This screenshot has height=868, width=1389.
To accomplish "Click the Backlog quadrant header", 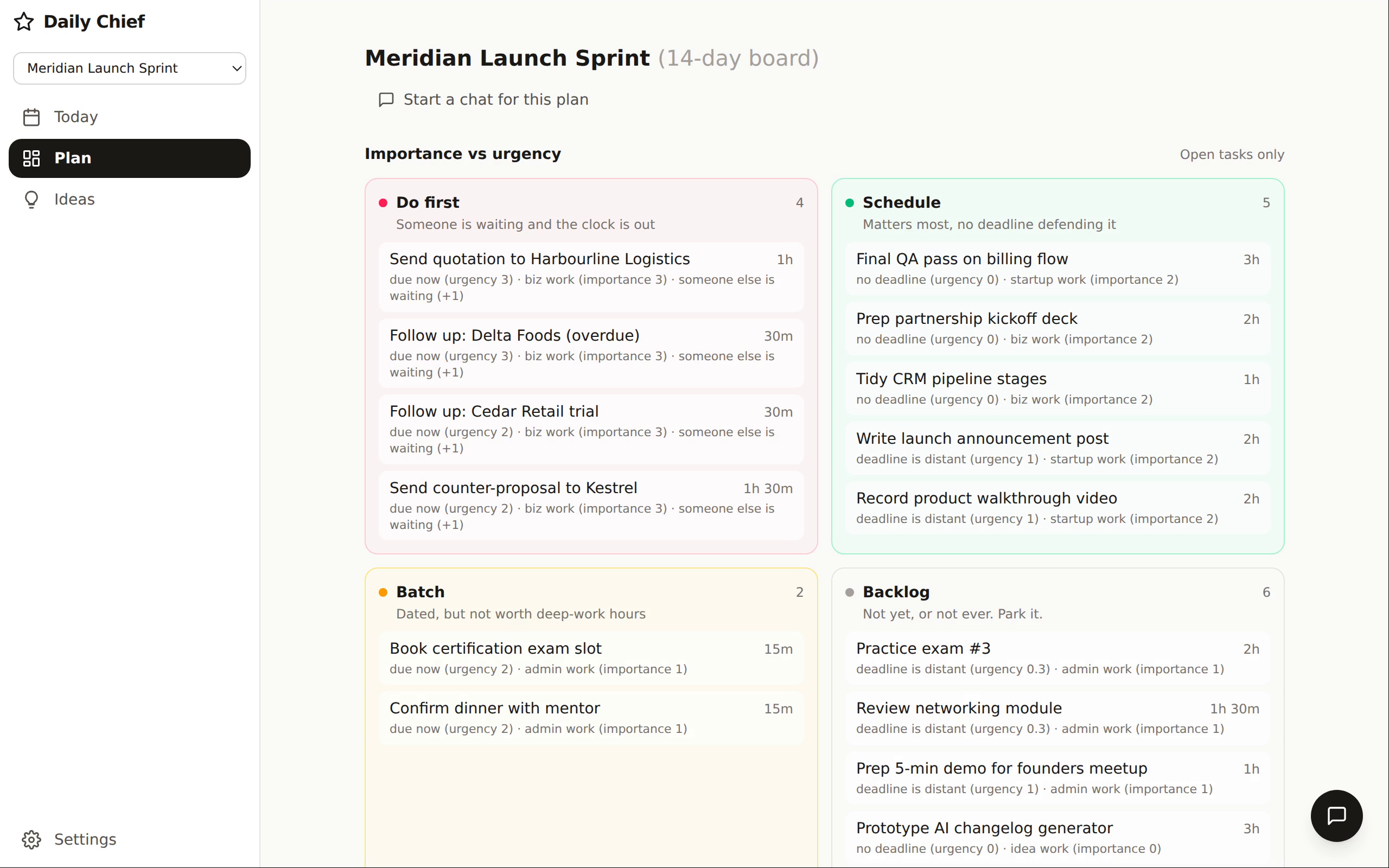I will (x=1057, y=602).
